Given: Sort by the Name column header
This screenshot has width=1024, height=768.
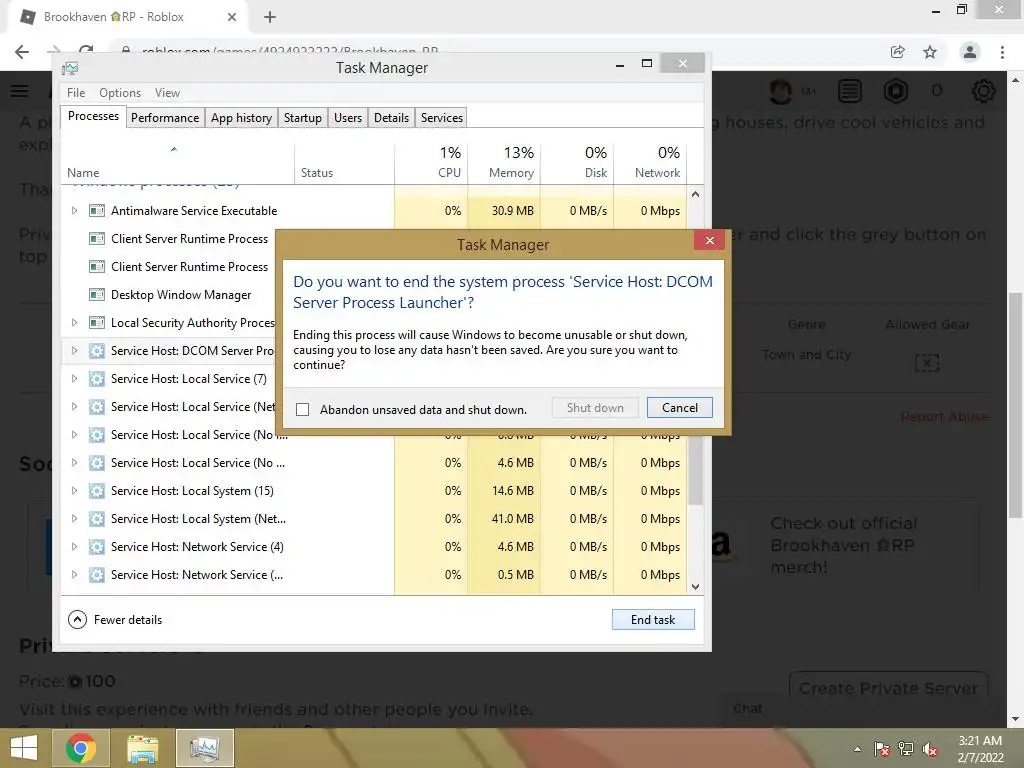Looking at the screenshot, I should point(178,162).
